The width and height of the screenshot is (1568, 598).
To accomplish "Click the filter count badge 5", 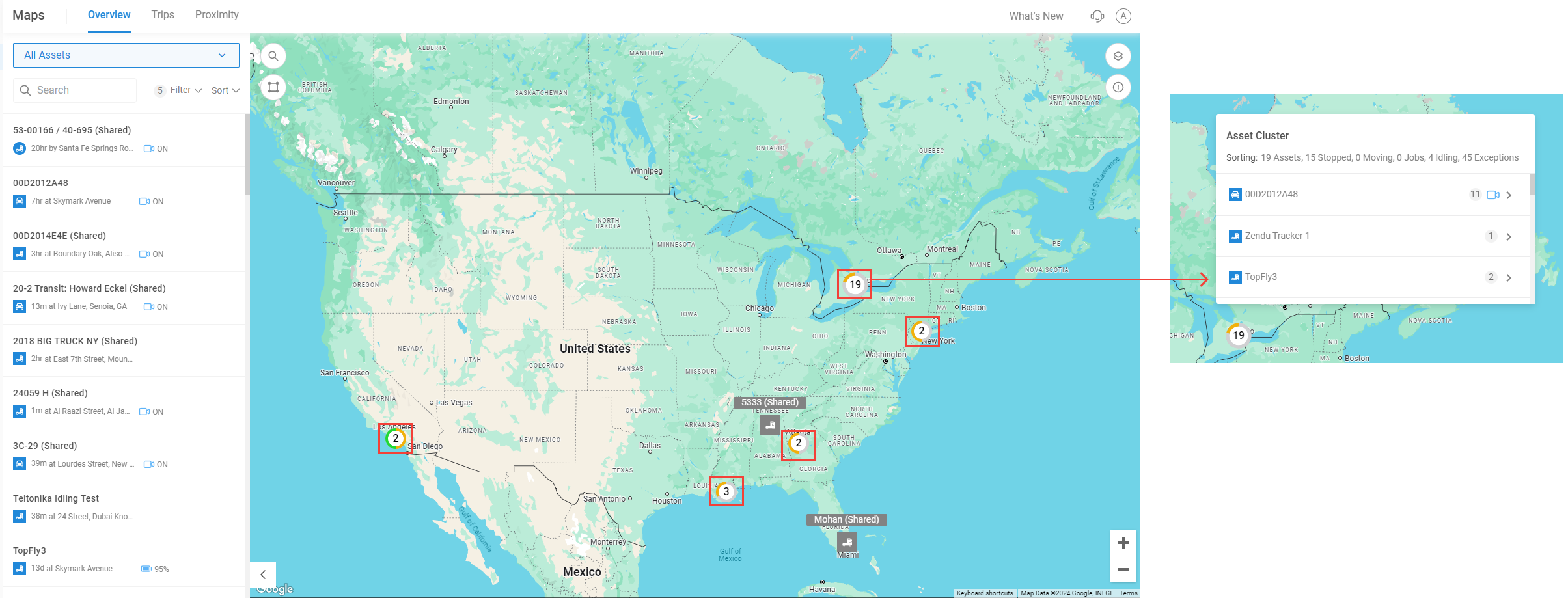I will (160, 90).
